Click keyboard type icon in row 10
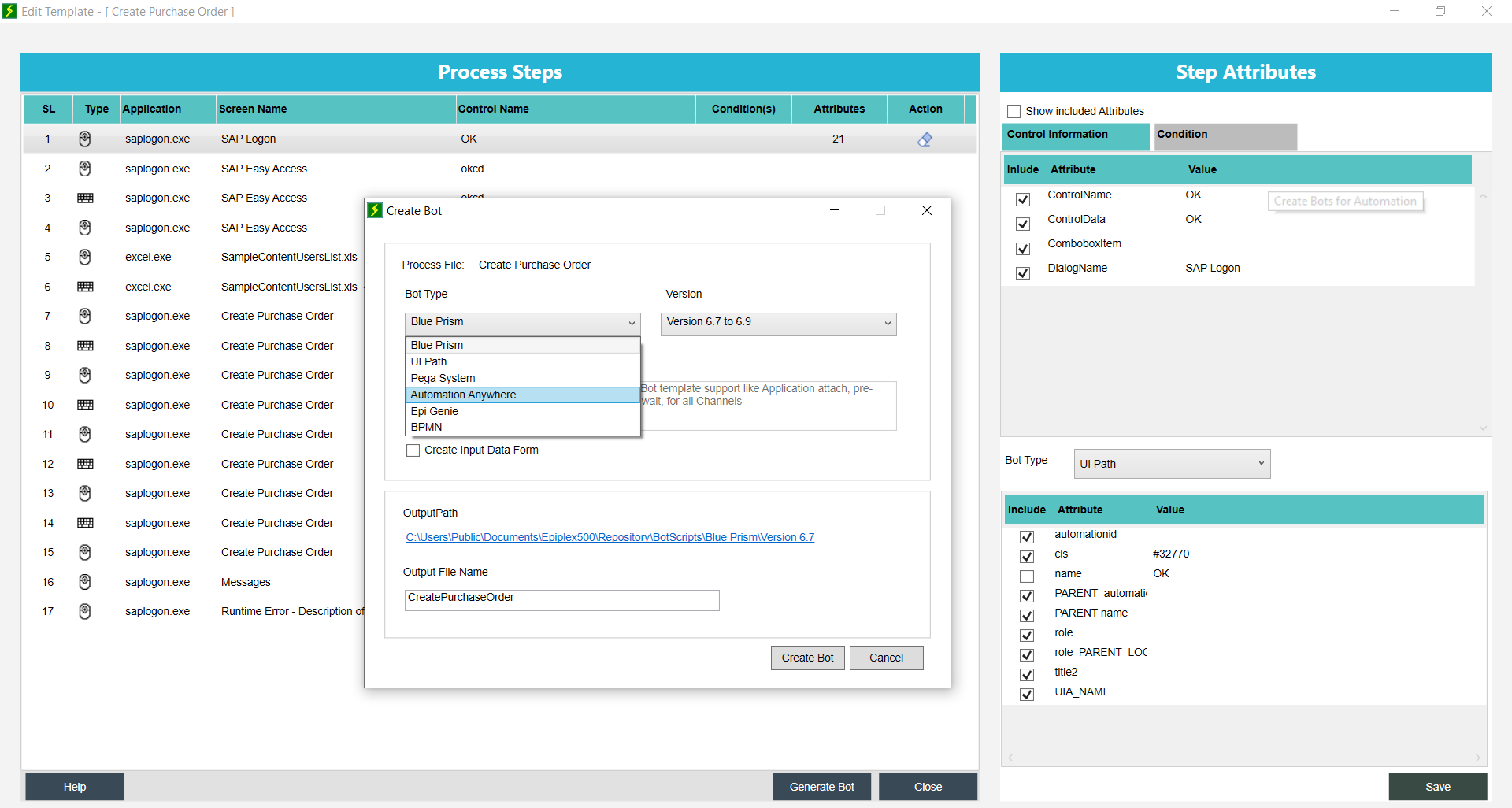The width and height of the screenshot is (1512, 808). (x=85, y=405)
